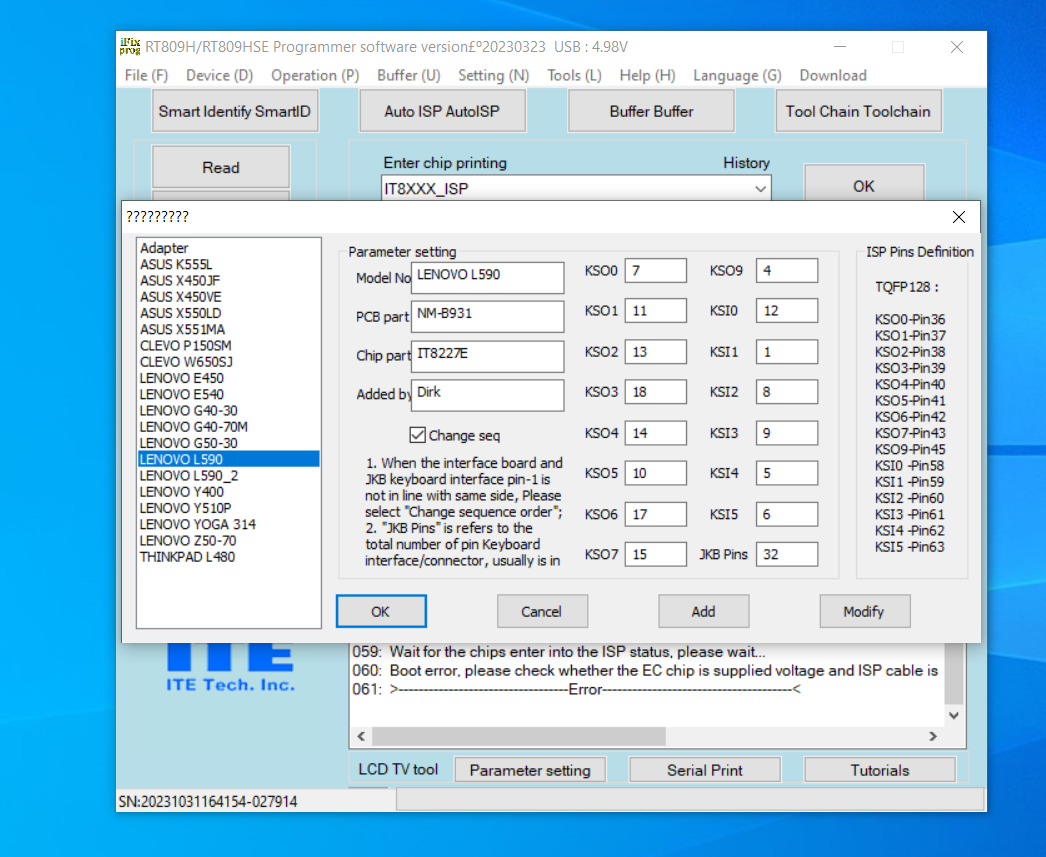Expand the chip printing dropdown
1046x857 pixels.
pyautogui.click(x=761, y=188)
